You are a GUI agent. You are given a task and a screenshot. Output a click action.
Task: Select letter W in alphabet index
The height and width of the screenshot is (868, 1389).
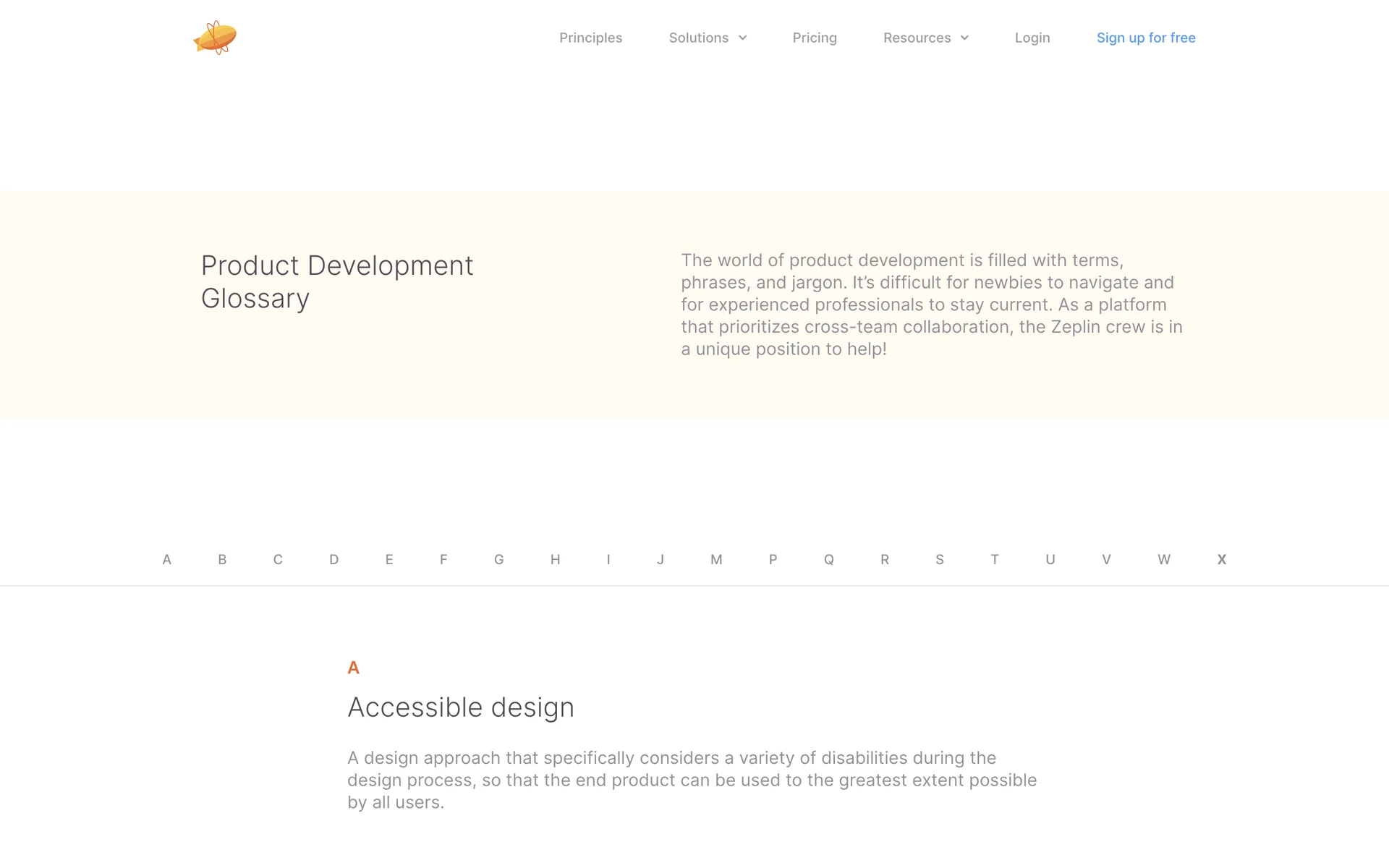tap(1163, 559)
